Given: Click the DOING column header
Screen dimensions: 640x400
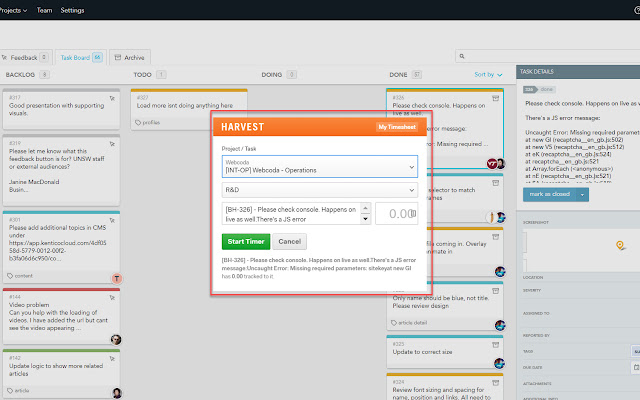Looking at the screenshot, I should (272, 75).
